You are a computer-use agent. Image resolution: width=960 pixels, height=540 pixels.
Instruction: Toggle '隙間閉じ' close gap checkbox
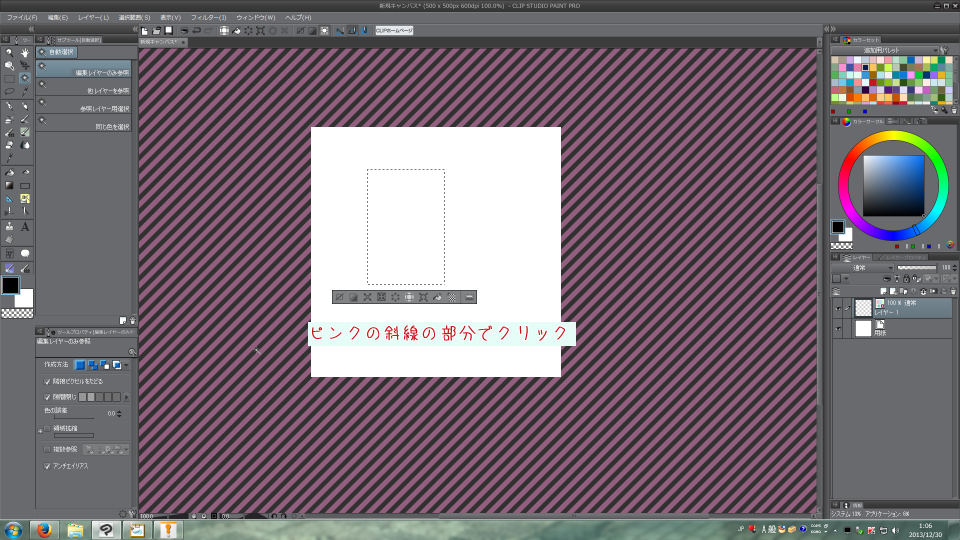[x=47, y=397]
